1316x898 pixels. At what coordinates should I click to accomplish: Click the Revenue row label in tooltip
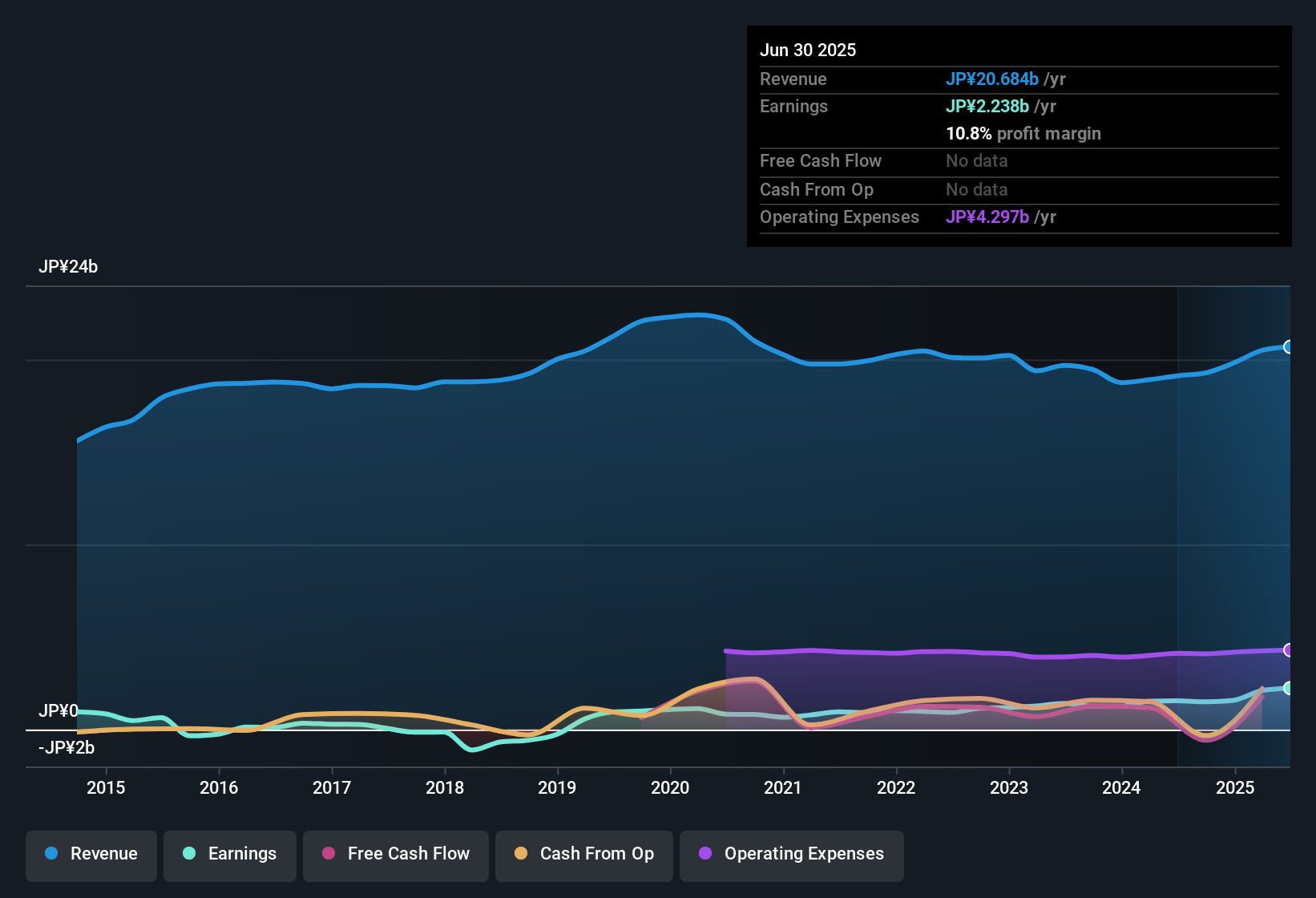(793, 79)
